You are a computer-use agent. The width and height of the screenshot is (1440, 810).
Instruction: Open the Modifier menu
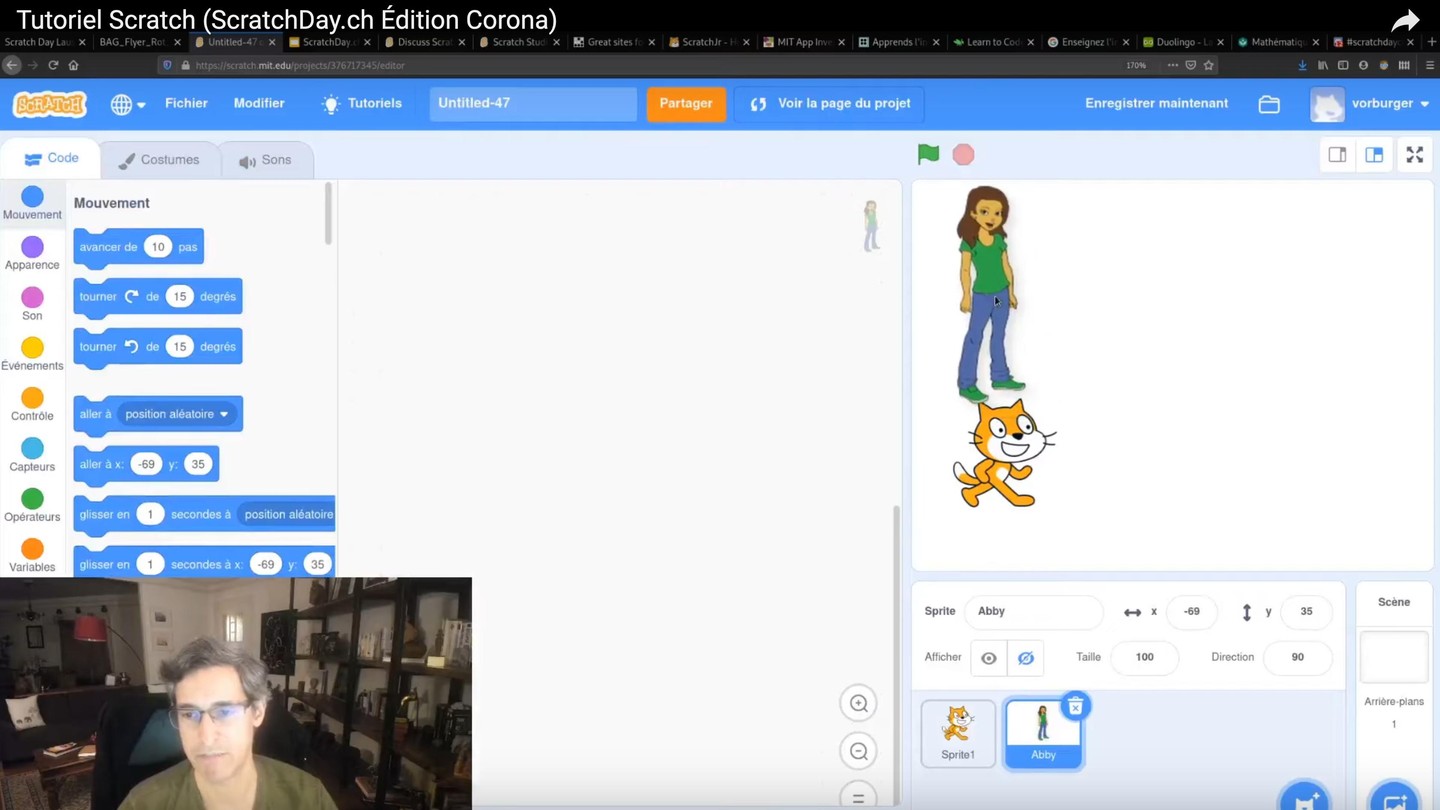click(x=259, y=103)
